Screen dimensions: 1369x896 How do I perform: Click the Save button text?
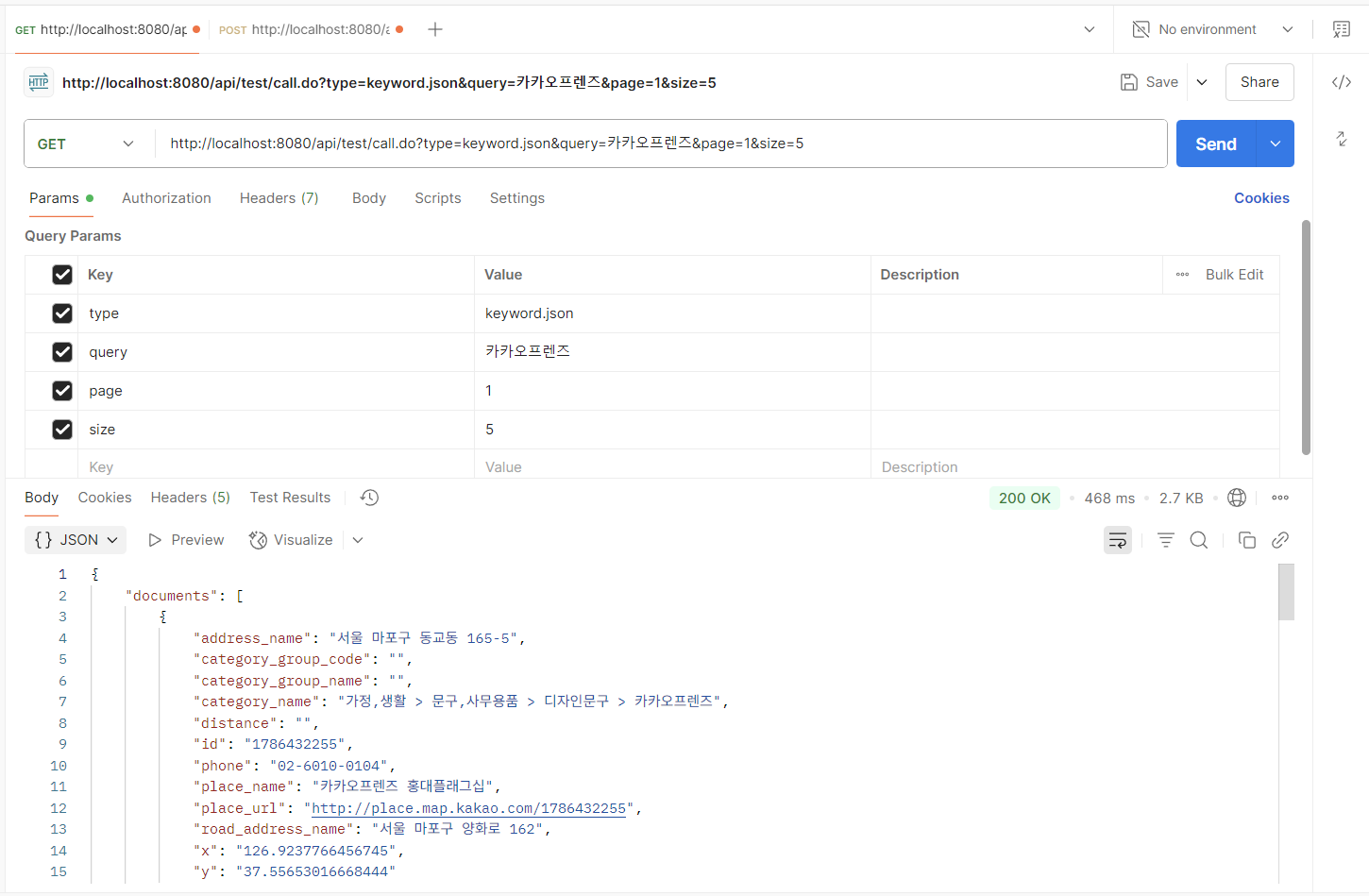1162,82
